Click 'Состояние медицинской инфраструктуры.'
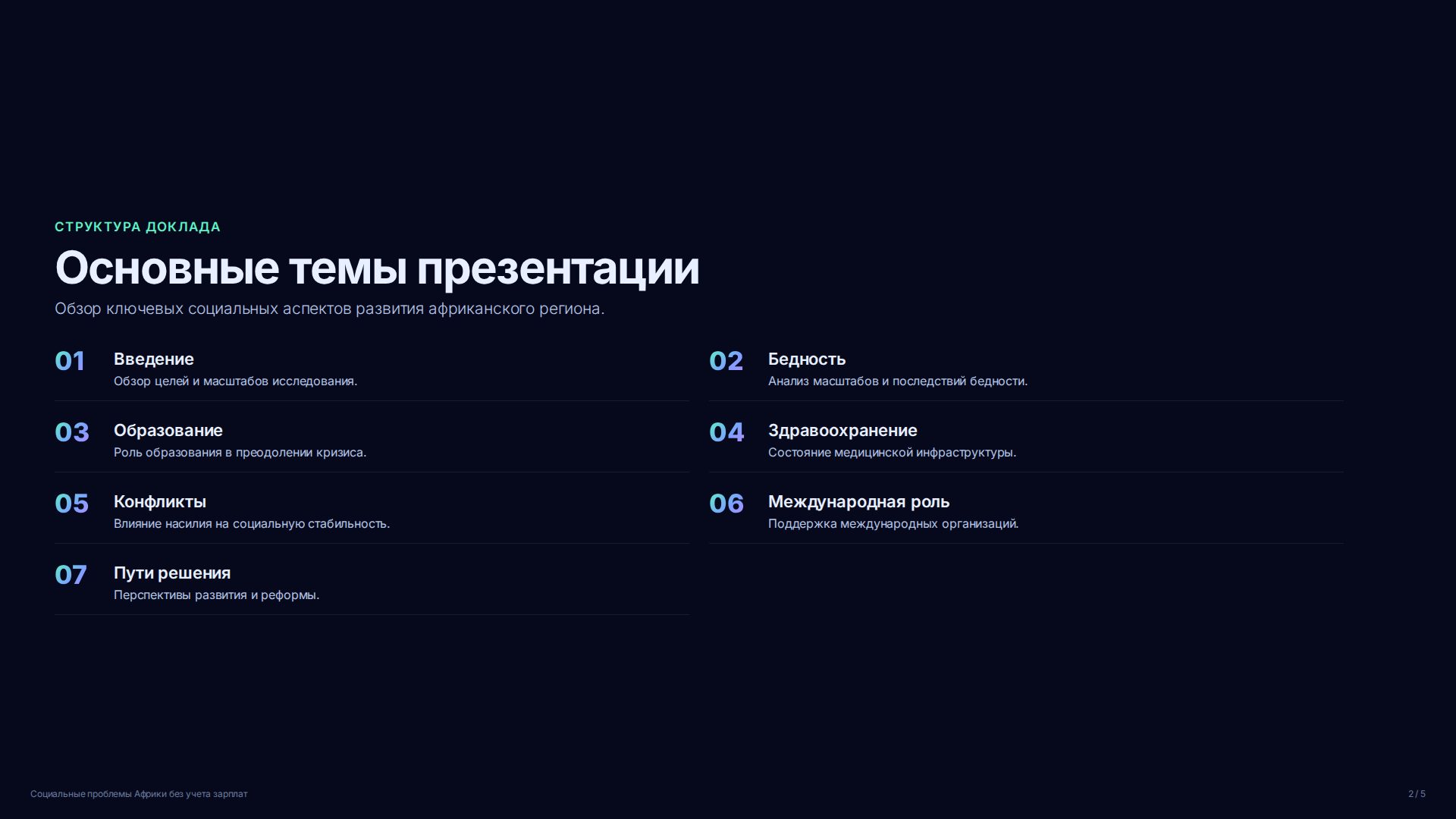1456x819 pixels. (x=892, y=452)
